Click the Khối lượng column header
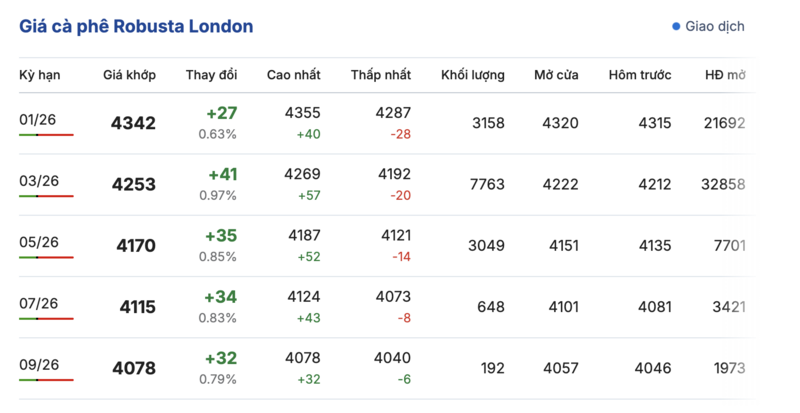800x413 pixels. point(473,75)
